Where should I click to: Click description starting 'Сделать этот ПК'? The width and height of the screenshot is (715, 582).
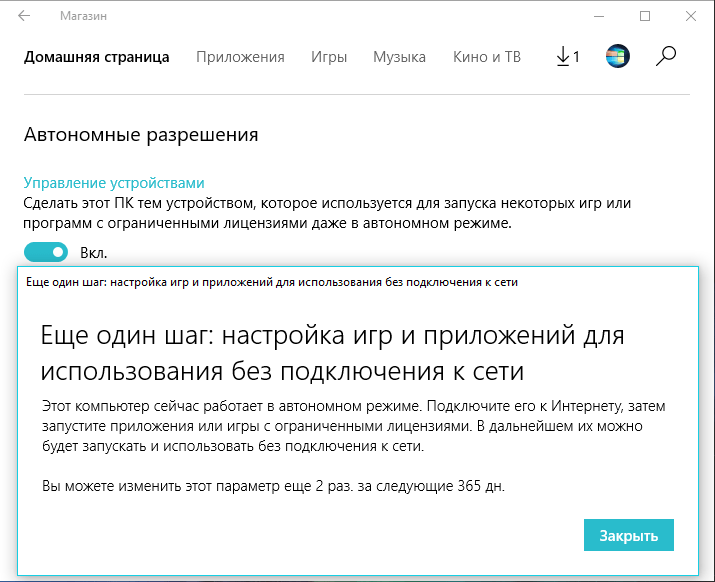327,213
